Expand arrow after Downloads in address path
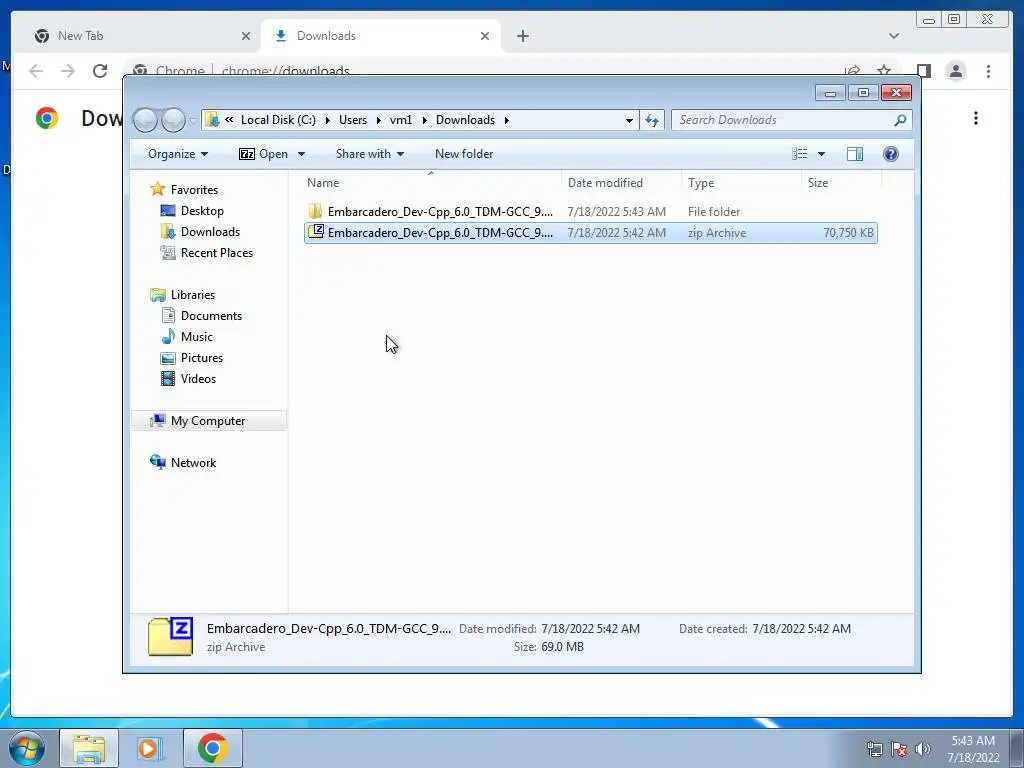1024x768 pixels. click(x=507, y=120)
